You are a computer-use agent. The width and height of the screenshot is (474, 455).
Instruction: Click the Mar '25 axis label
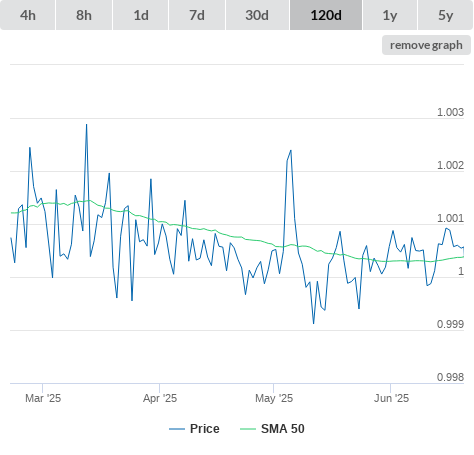(x=43, y=398)
